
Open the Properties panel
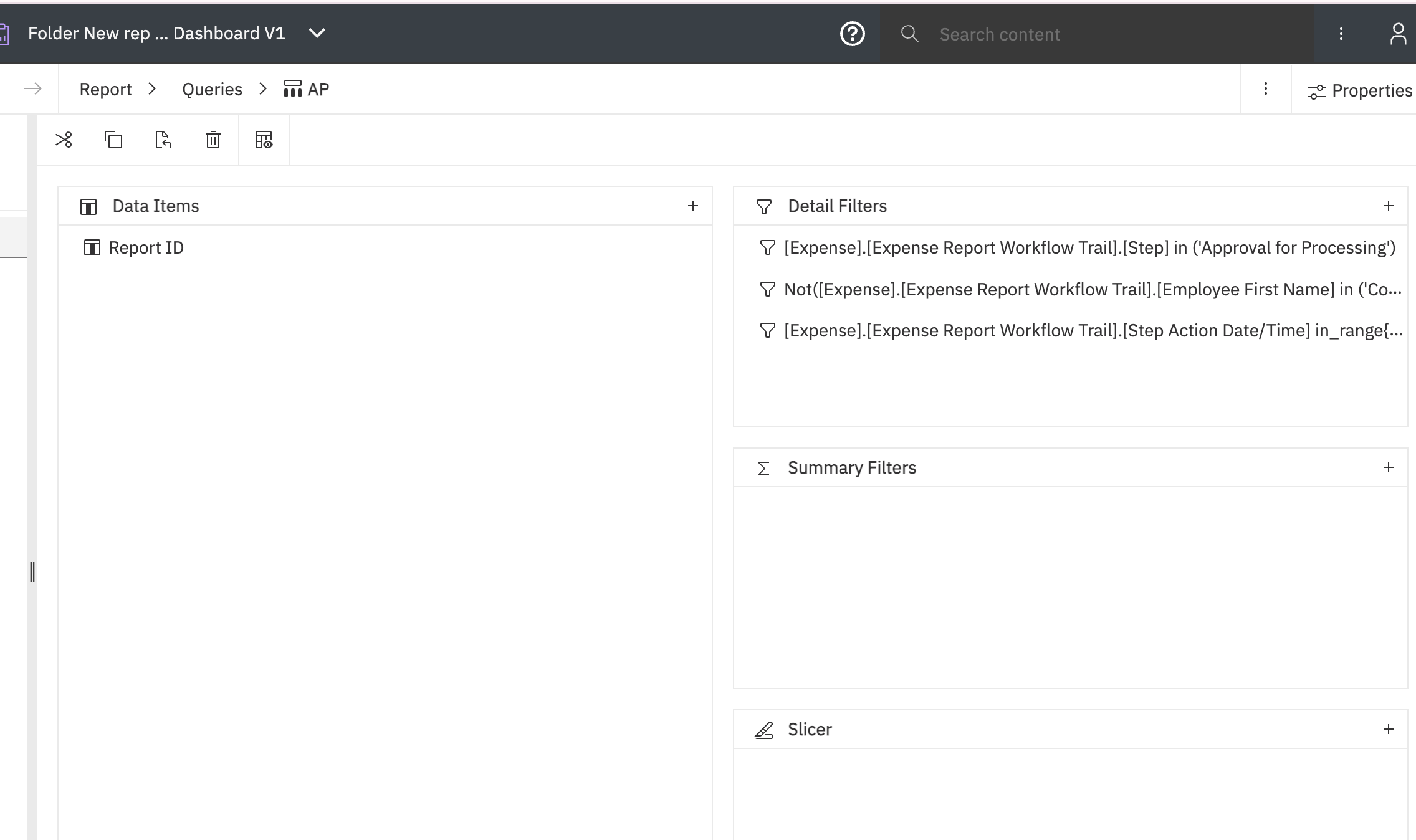click(1360, 91)
